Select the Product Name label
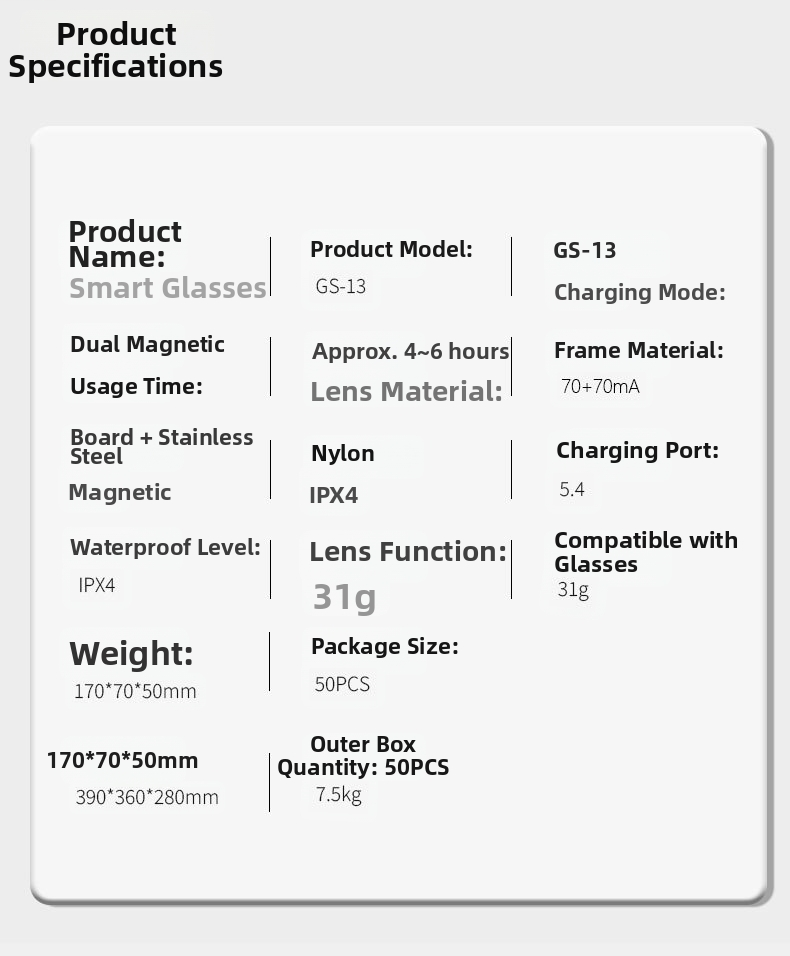This screenshot has width=790, height=956. pos(125,244)
